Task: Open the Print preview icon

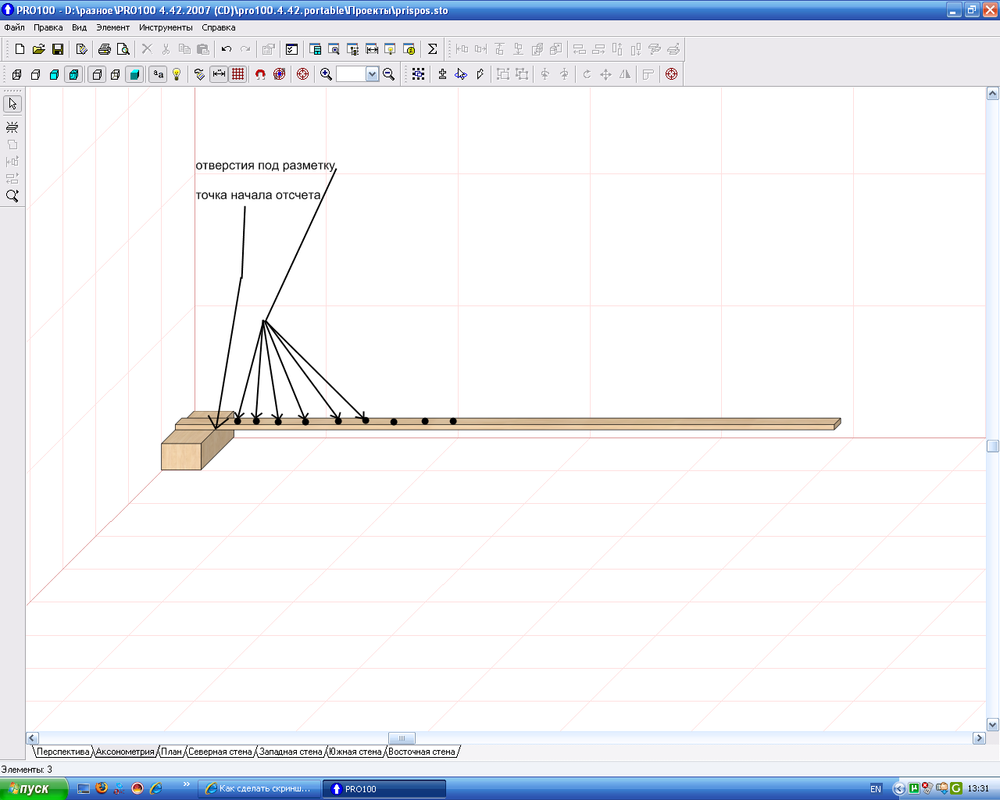Action: pos(123,49)
